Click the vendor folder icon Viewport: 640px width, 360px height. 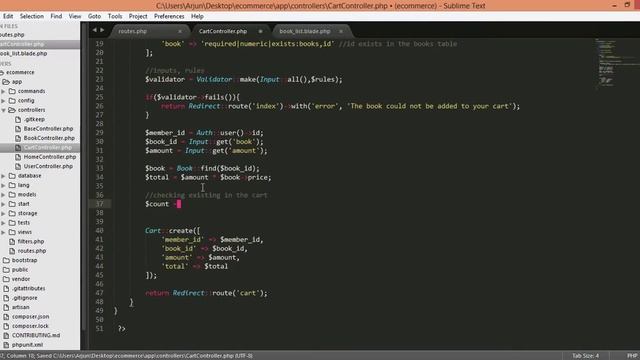point(6,279)
